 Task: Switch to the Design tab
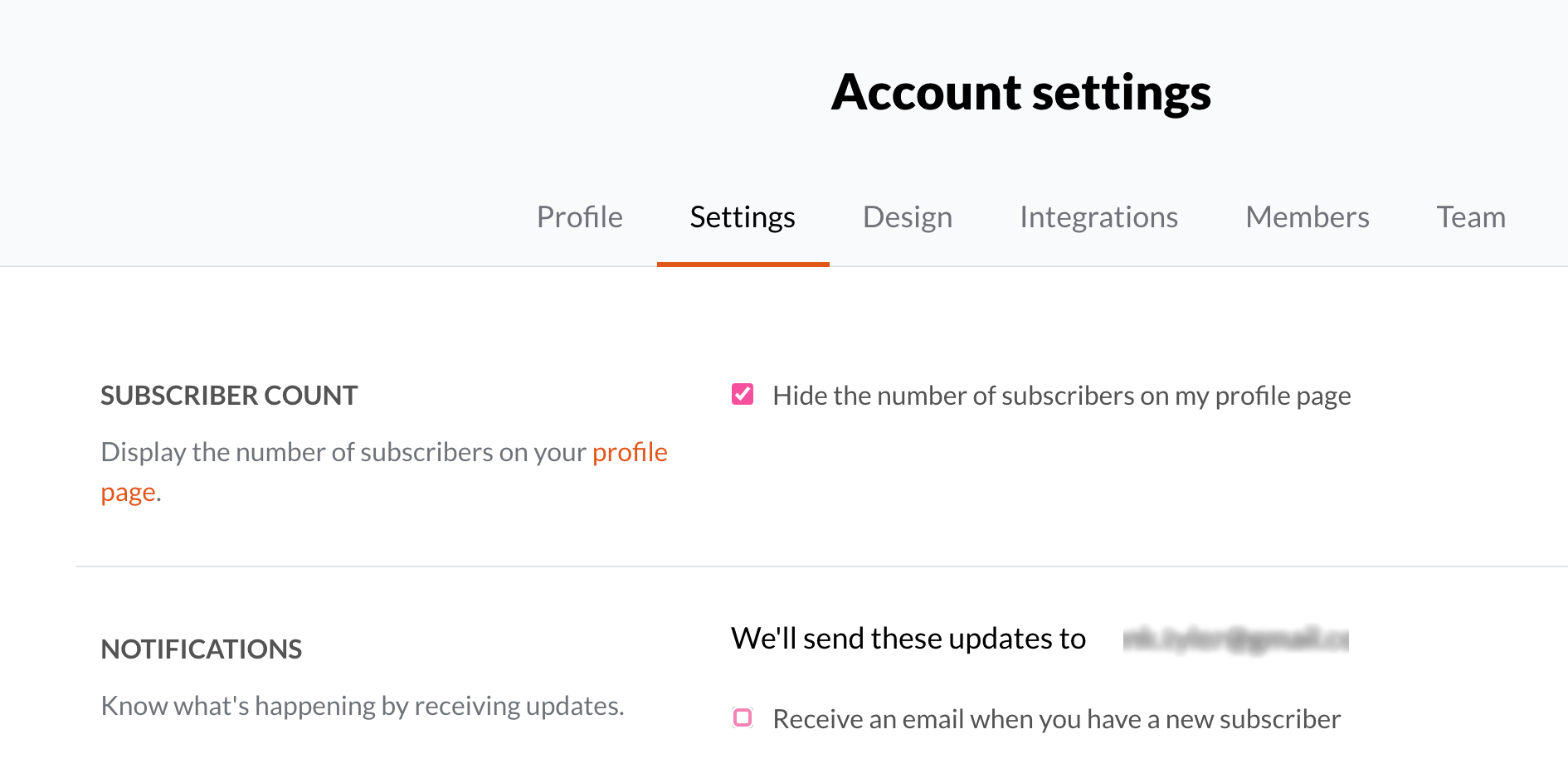coord(908,217)
